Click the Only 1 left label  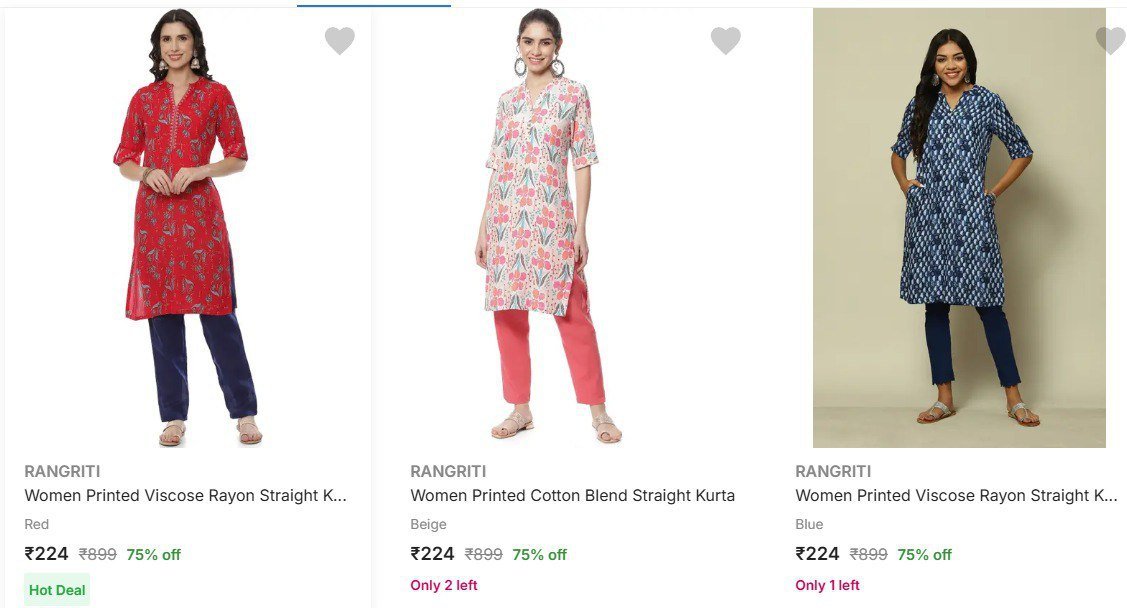pos(828,586)
